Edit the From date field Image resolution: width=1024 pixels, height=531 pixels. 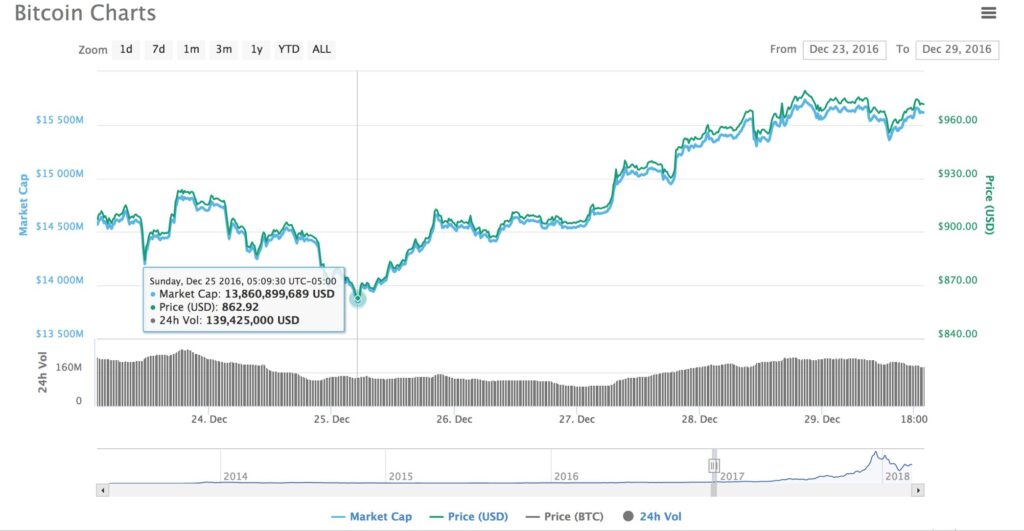(x=844, y=50)
